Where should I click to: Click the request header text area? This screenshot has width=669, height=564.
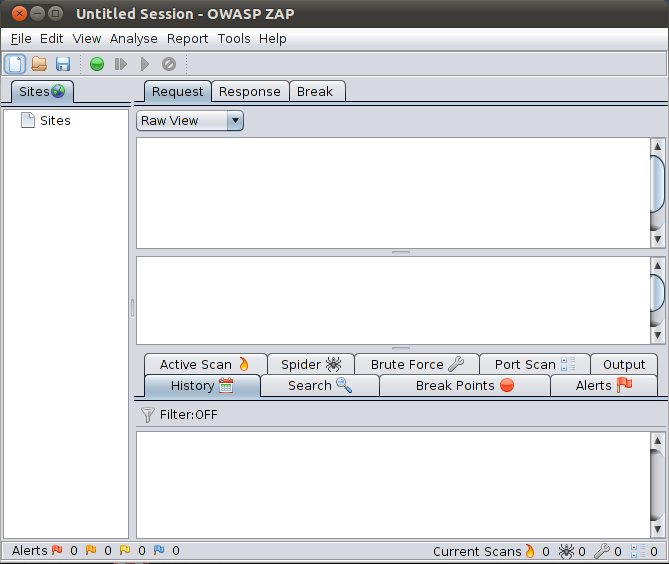393,193
